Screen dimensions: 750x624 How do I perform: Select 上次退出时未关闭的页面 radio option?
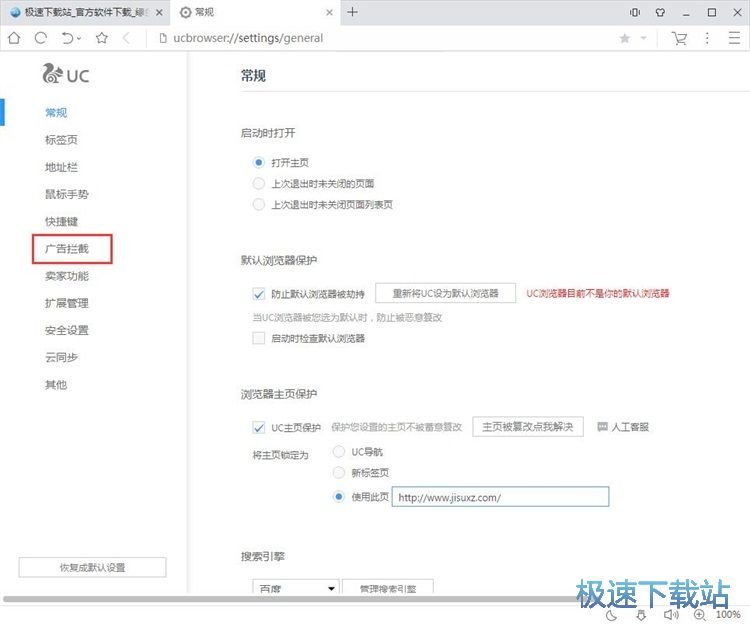(258, 184)
